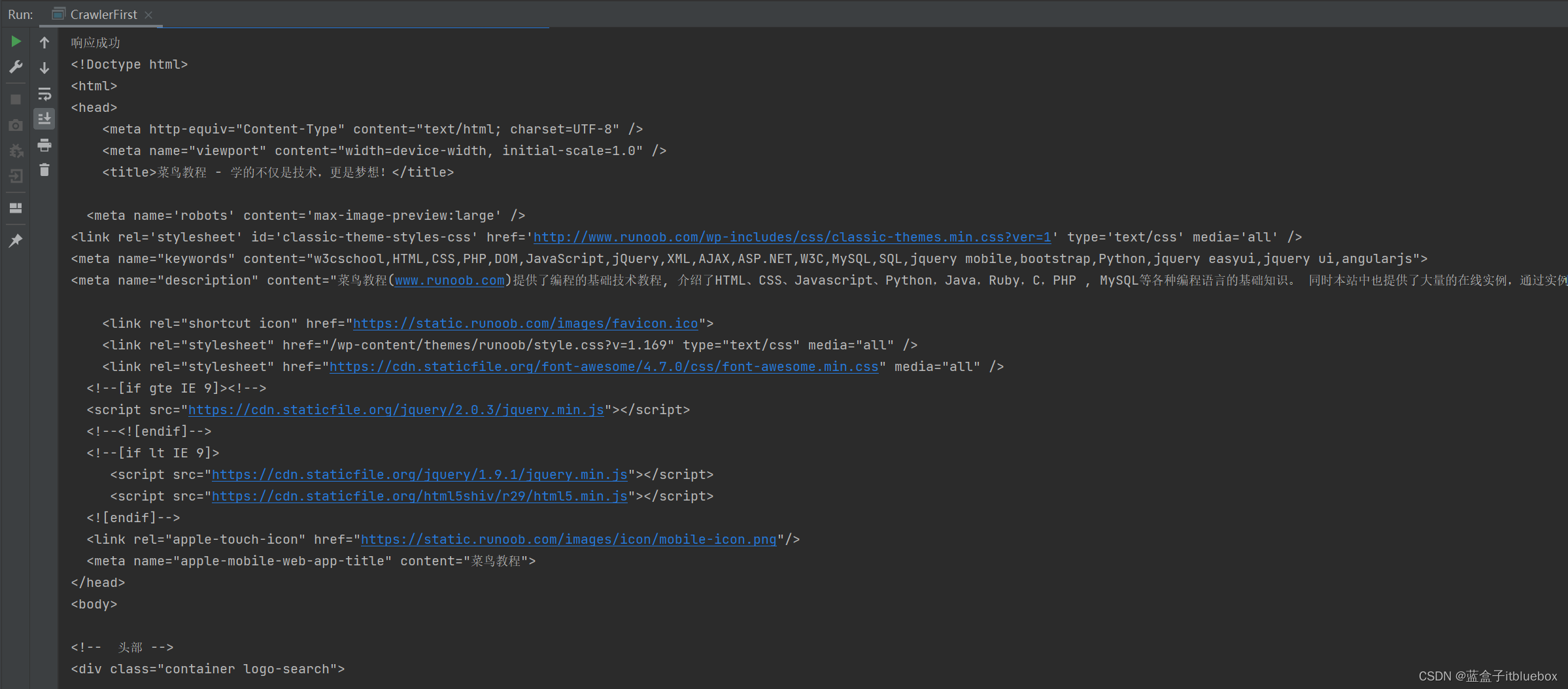Click the '<!Doctype html>' line
This screenshot has width=1568, height=689.
(x=129, y=64)
